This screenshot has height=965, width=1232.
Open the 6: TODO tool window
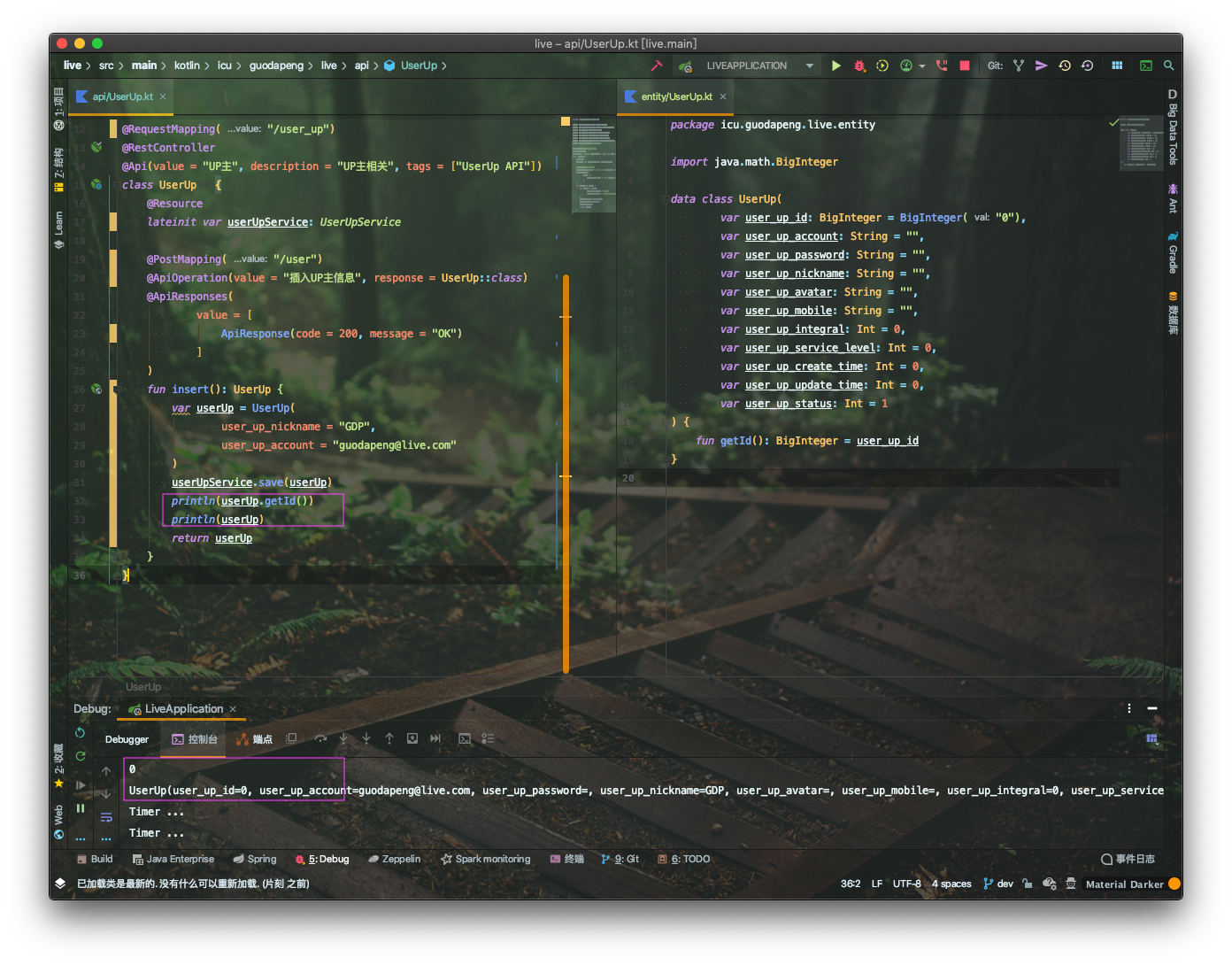click(684, 859)
